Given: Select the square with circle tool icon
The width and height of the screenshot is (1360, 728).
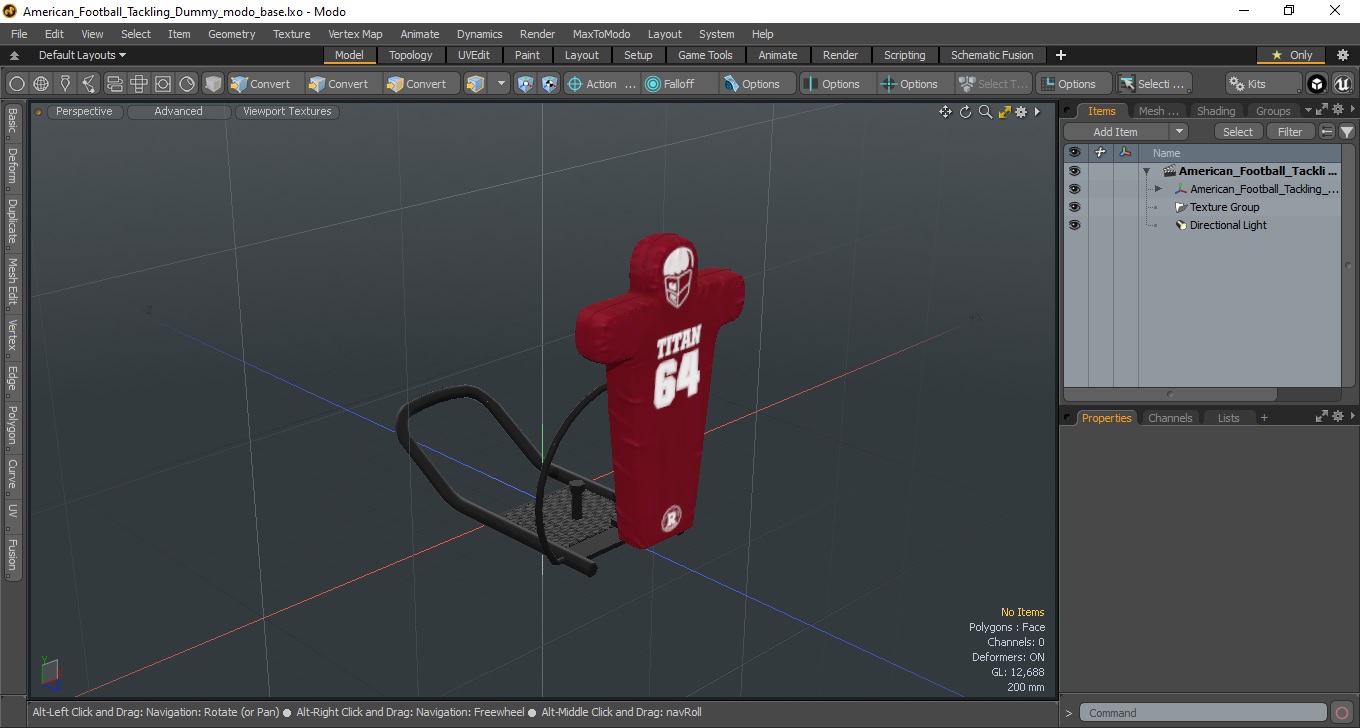Looking at the screenshot, I should click(162, 84).
